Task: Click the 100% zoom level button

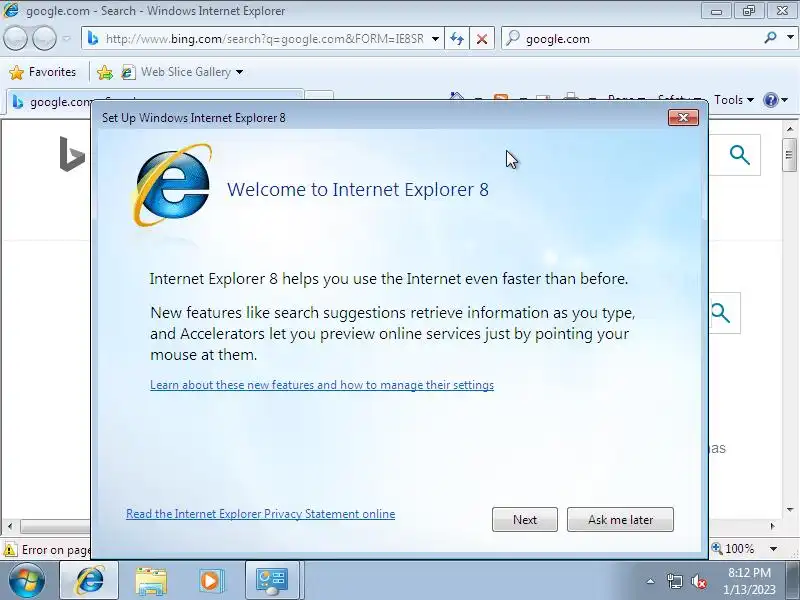Action: tap(733, 549)
